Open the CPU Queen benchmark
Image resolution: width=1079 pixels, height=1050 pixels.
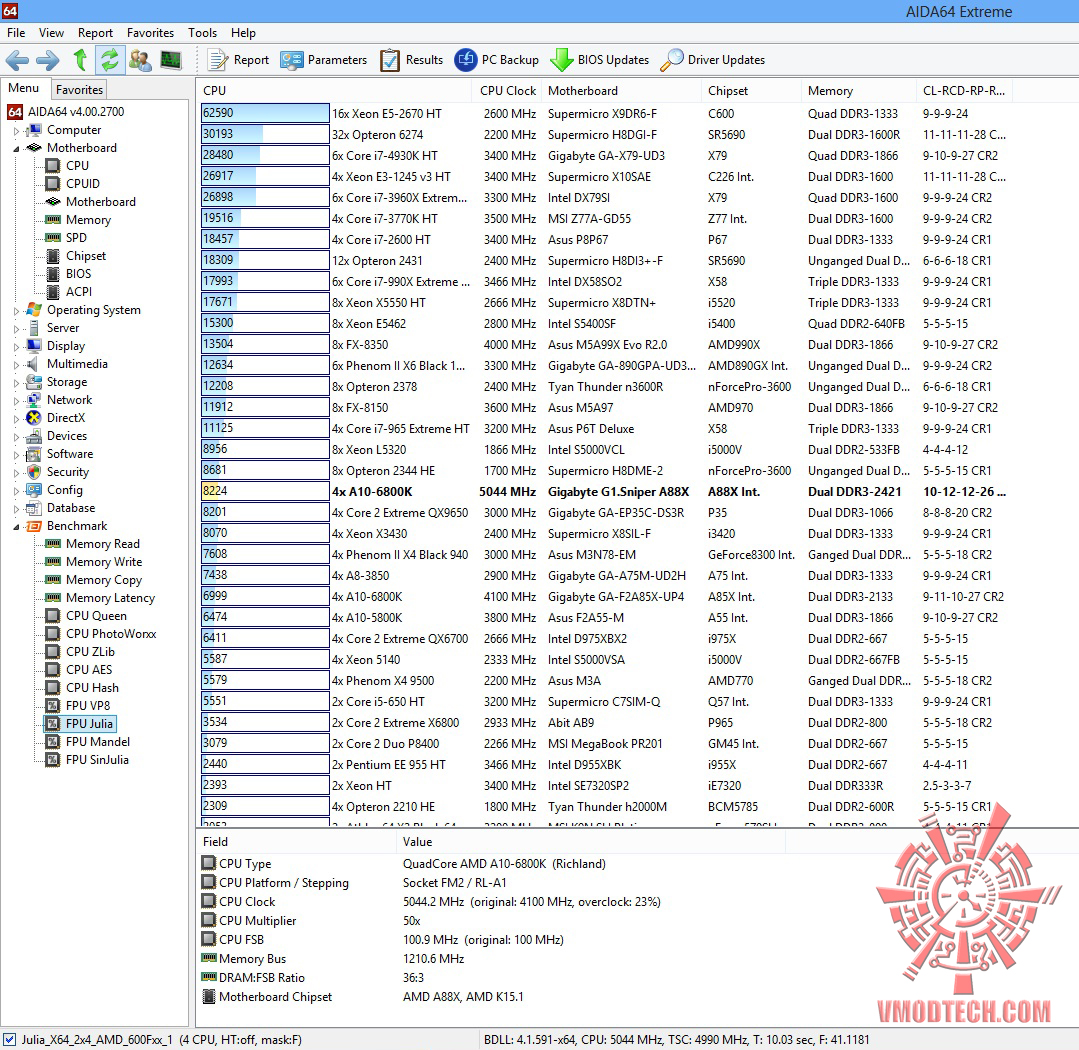pyautogui.click(x=96, y=616)
